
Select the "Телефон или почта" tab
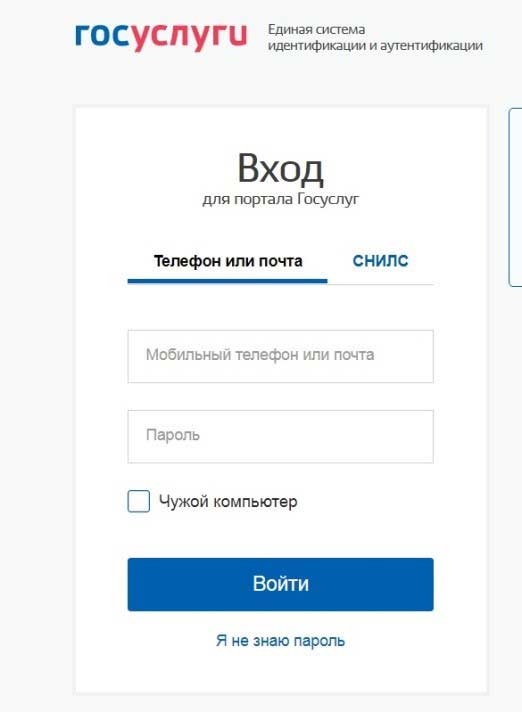[x=228, y=261]
